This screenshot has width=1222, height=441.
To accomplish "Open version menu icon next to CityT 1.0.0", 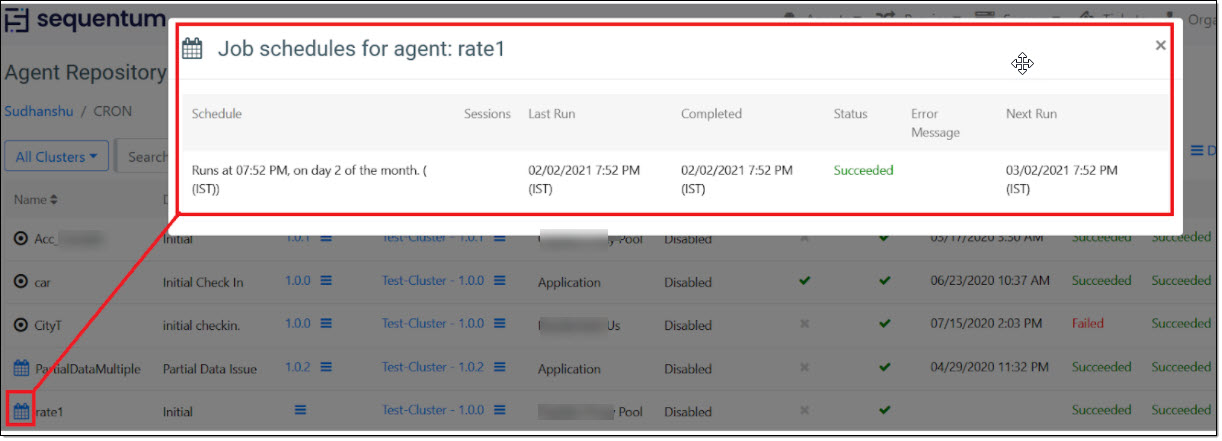I will 326,324.
